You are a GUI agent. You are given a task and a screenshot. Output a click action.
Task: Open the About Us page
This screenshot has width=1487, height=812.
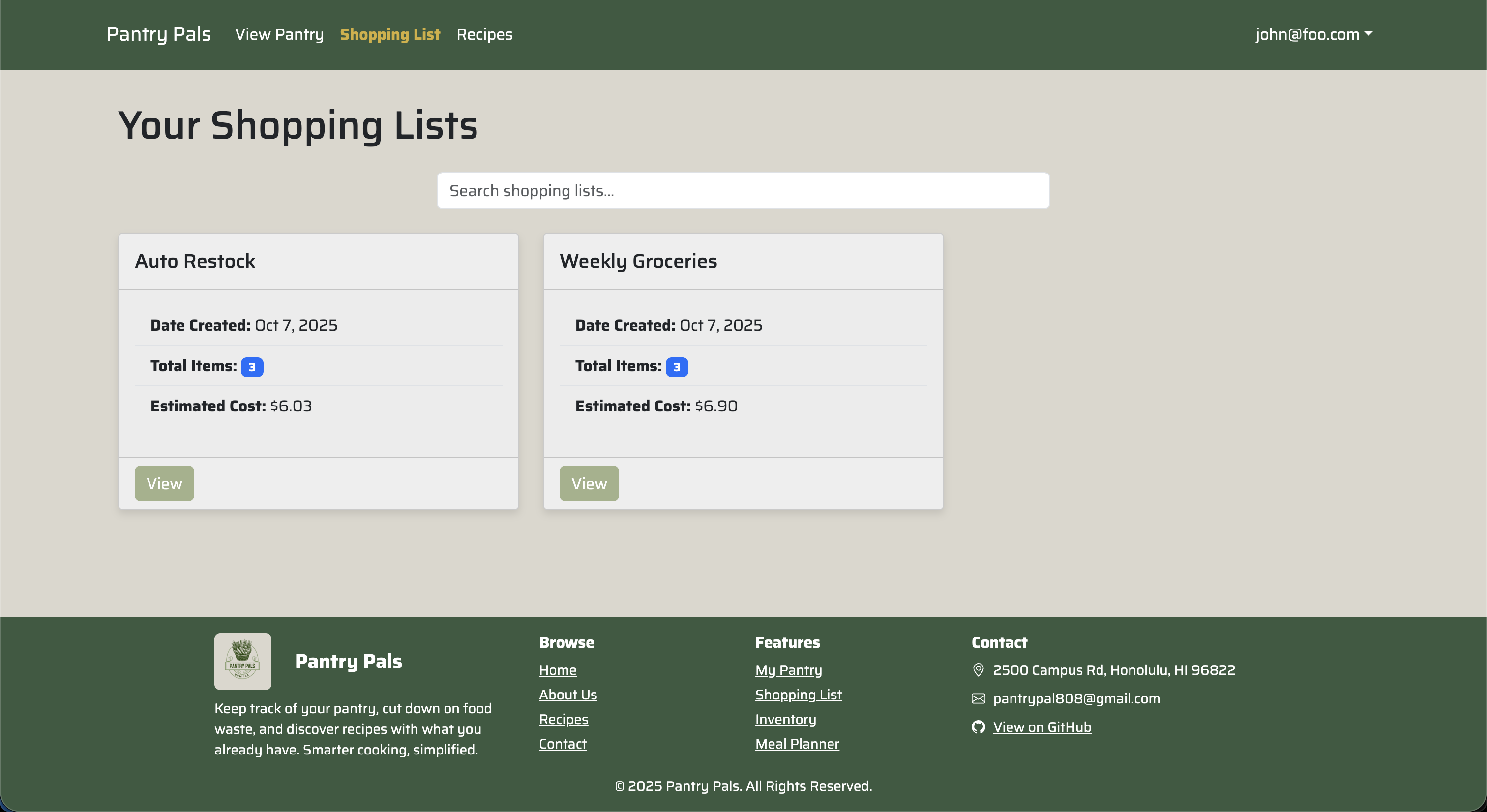pyautogui.click(x=568, y=694)
